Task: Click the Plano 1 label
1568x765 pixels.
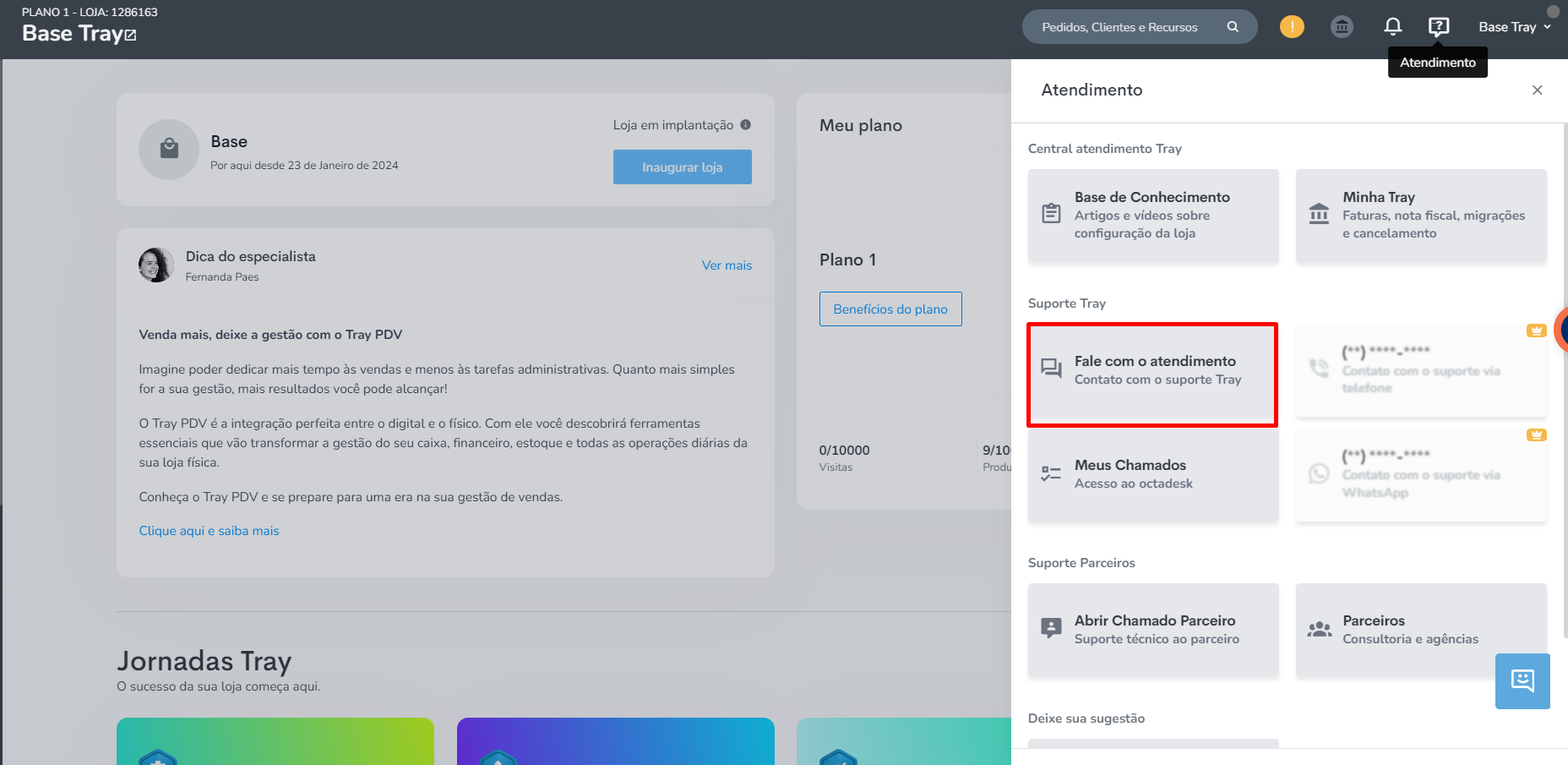Action: click(x=847, y=260)
